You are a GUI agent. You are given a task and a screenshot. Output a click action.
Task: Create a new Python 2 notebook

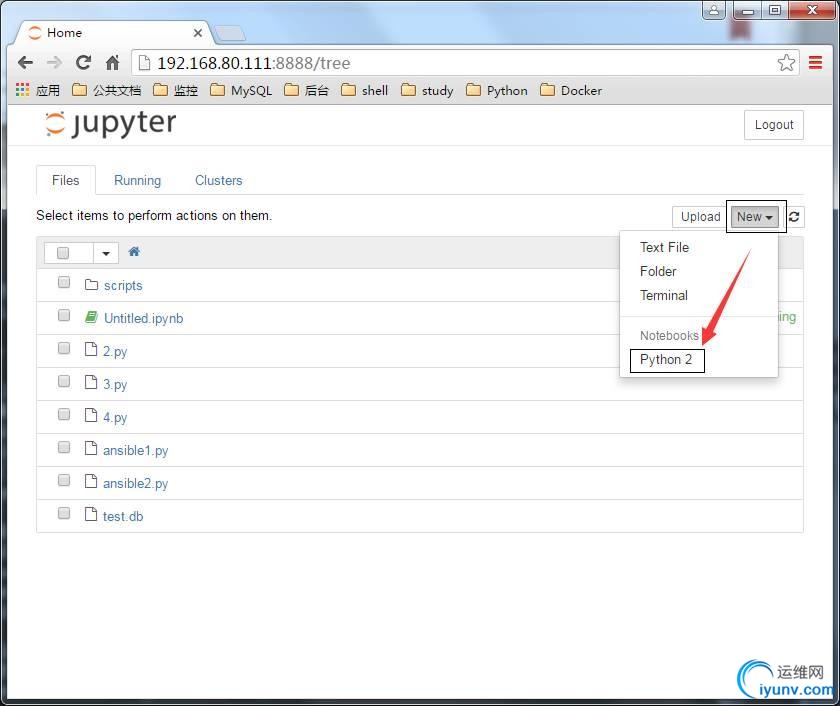(666, 359)
